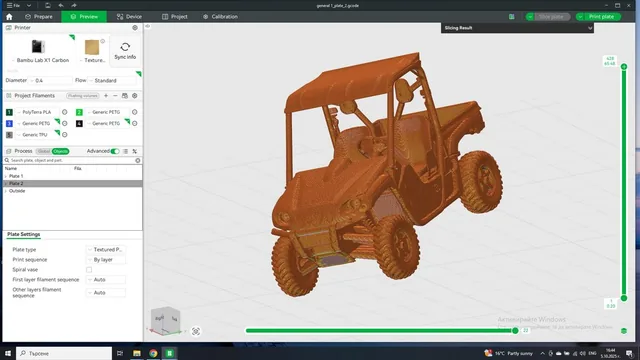Open the Plate type dropdown
Viewport: 640px width, 360px height.
[x=106, y=249]
